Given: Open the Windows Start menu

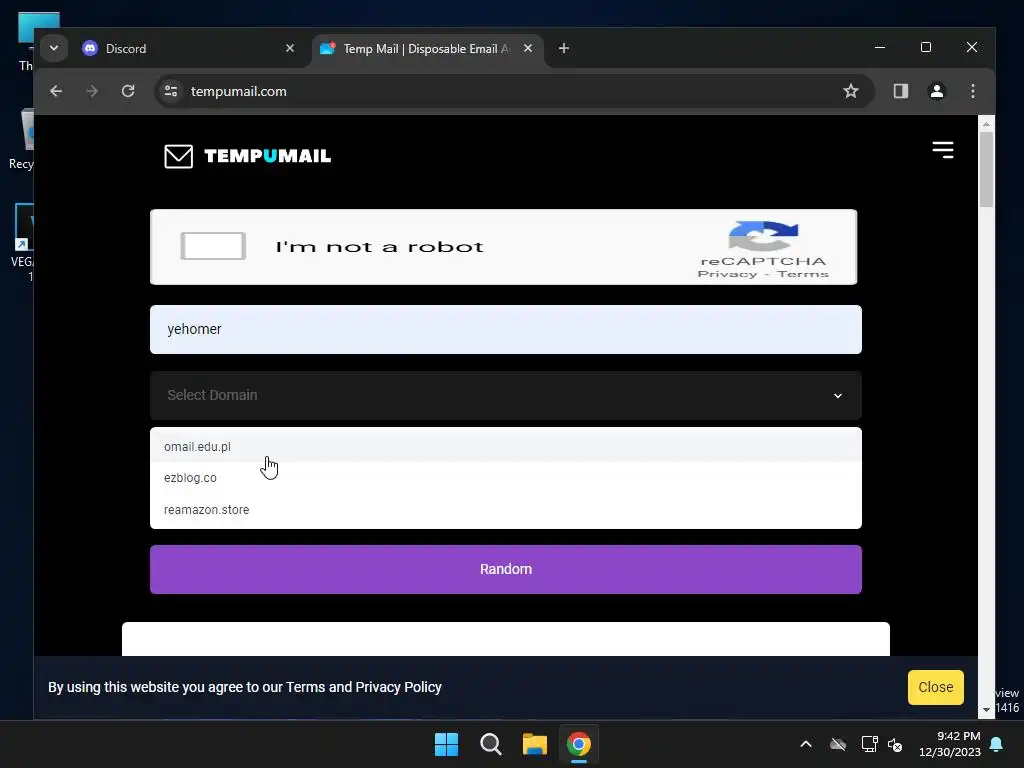Looking at the screenshot, I should 447,744.
